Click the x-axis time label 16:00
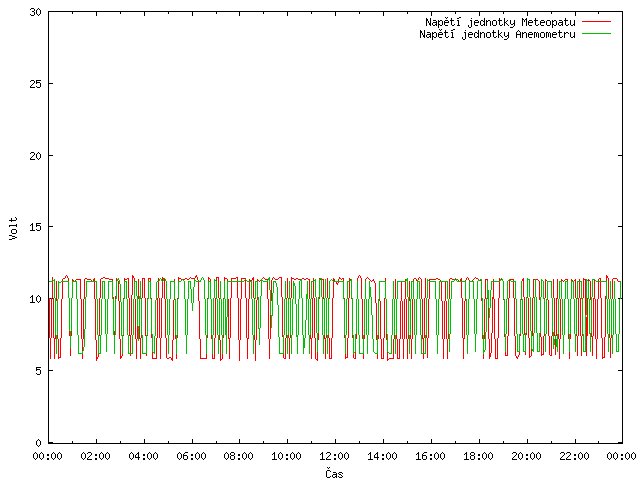The height and width of the screenshot is (480, 640). click(430, 456)
